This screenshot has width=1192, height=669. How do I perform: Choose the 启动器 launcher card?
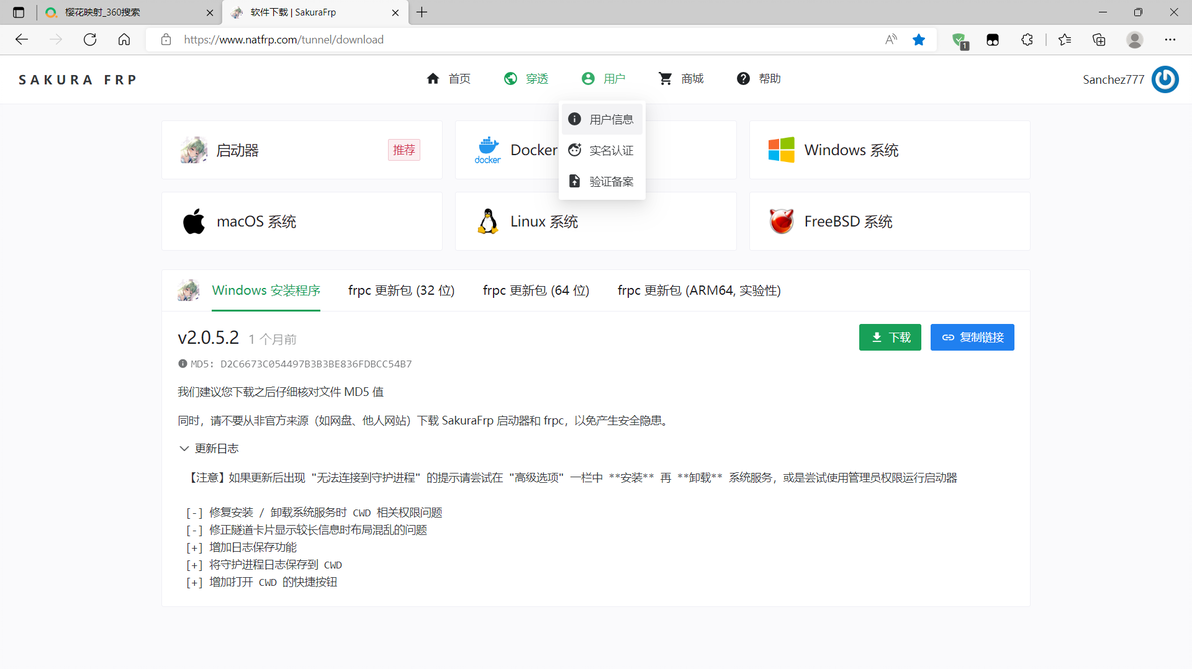pos(302,150)
